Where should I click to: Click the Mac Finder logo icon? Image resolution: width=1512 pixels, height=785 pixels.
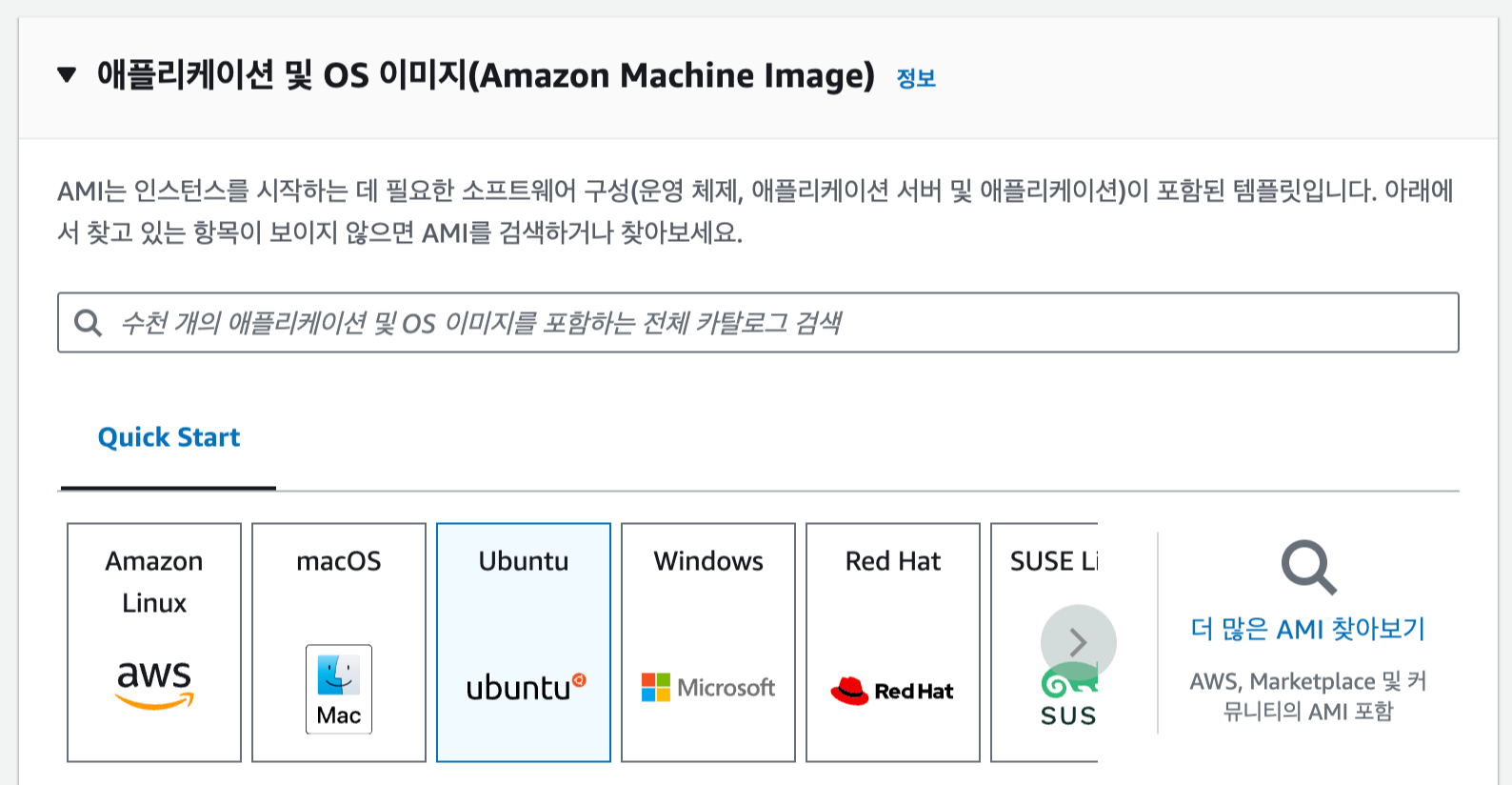[339, 690]
